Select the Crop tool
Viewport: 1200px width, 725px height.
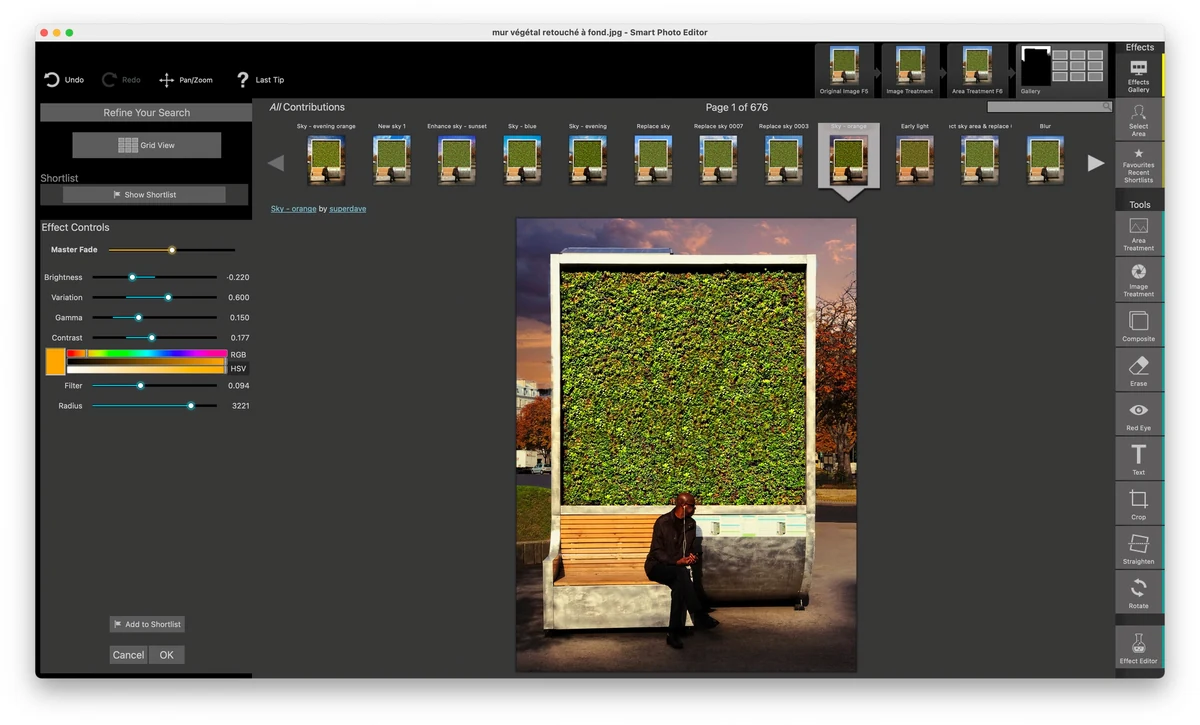[x=1138, y=503]
